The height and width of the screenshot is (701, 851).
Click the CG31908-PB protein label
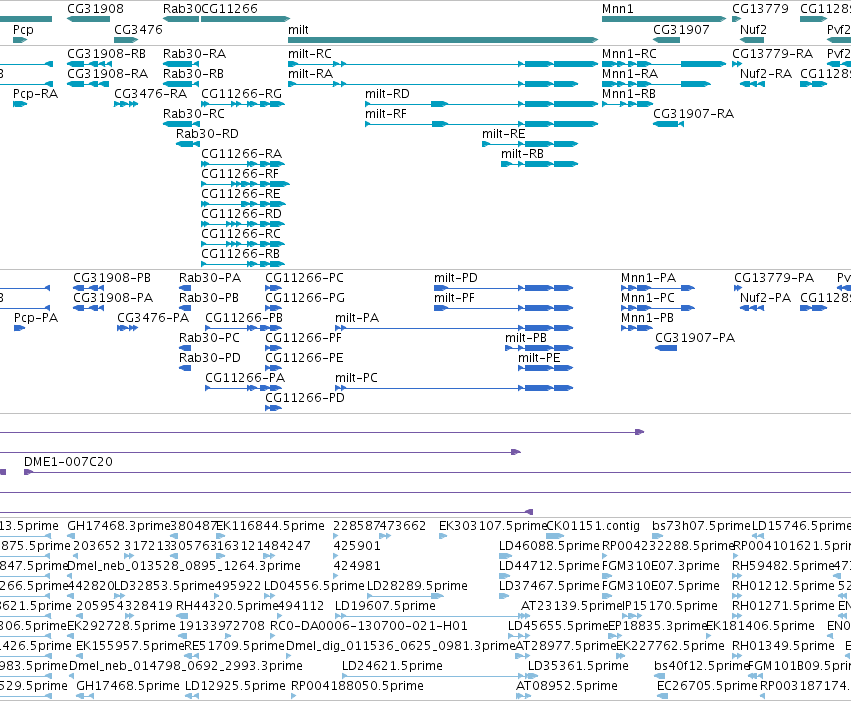coord(112,278)
